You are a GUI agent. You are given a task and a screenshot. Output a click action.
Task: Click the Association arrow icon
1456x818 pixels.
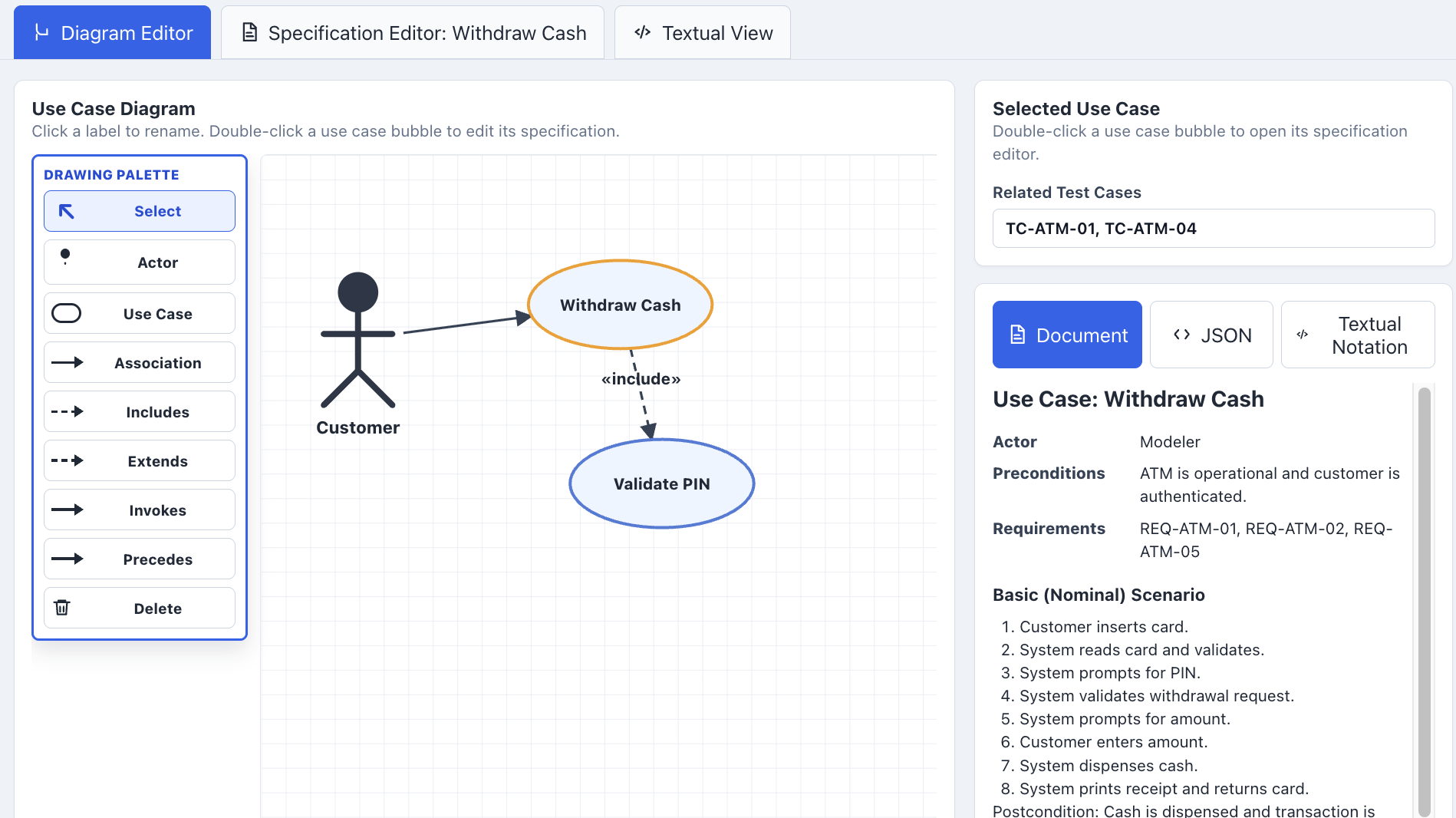67,362
